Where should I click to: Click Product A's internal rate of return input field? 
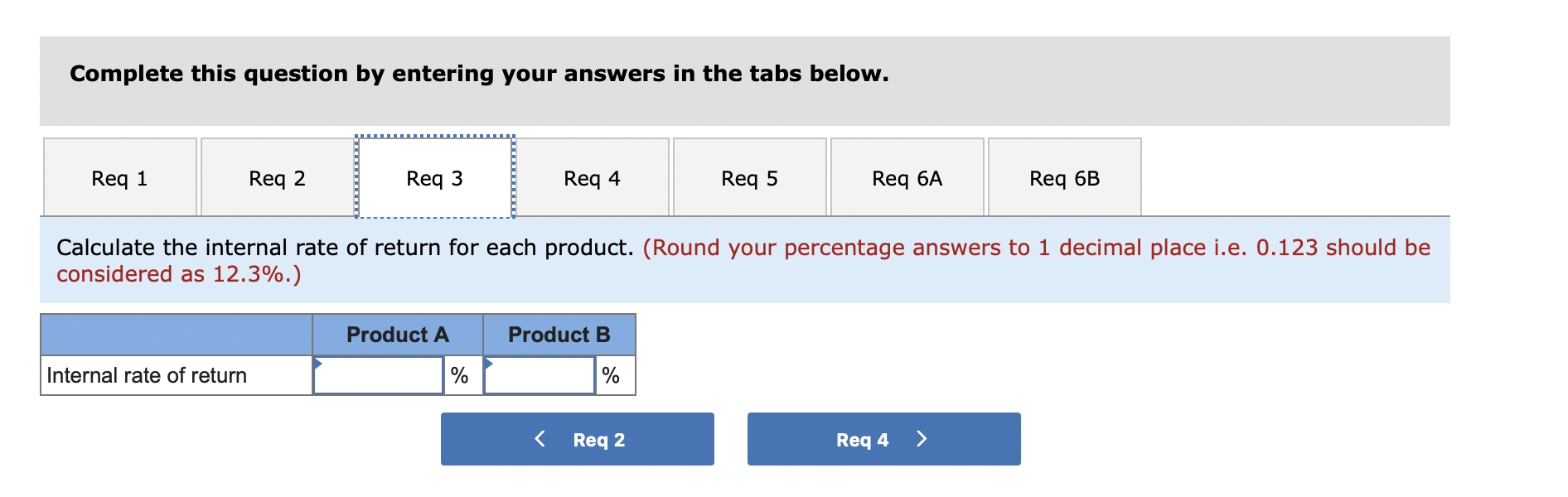377,375
